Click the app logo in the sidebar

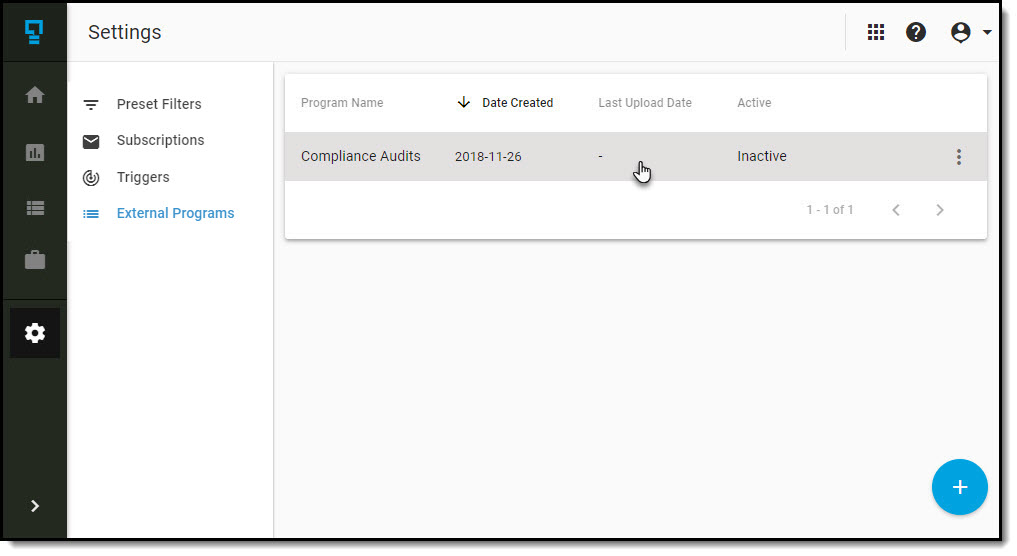pyautogui.click(x=34, y=32)
